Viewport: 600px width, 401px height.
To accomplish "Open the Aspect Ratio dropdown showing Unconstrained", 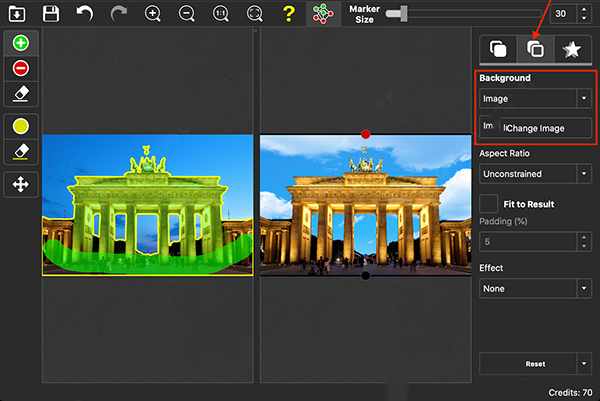I will 535,174.
